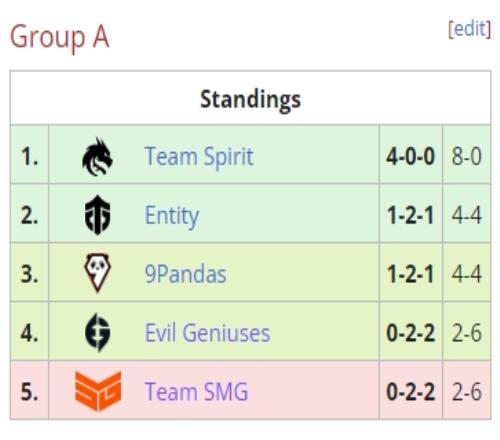
Task: Click the 9Pandas panda logo
Action: click(97, 273)
